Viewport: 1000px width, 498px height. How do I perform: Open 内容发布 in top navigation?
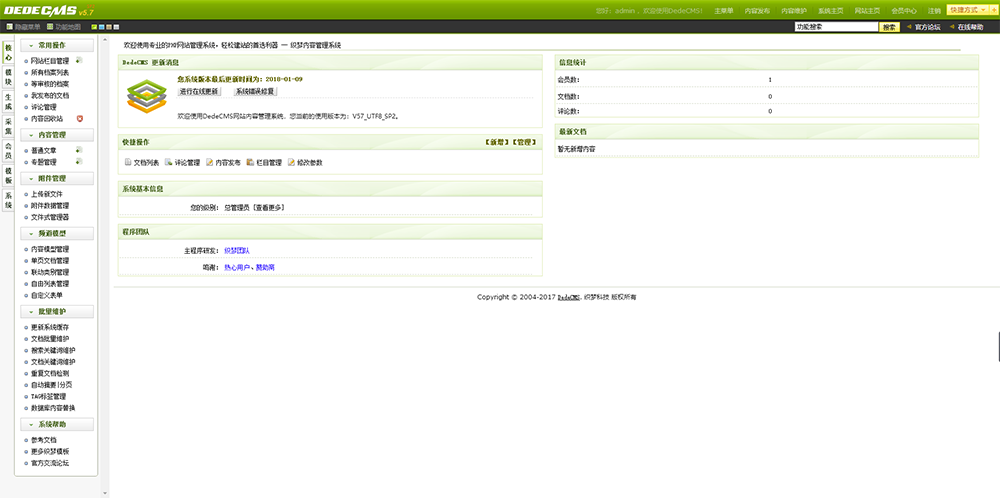[x=757, y=10]
